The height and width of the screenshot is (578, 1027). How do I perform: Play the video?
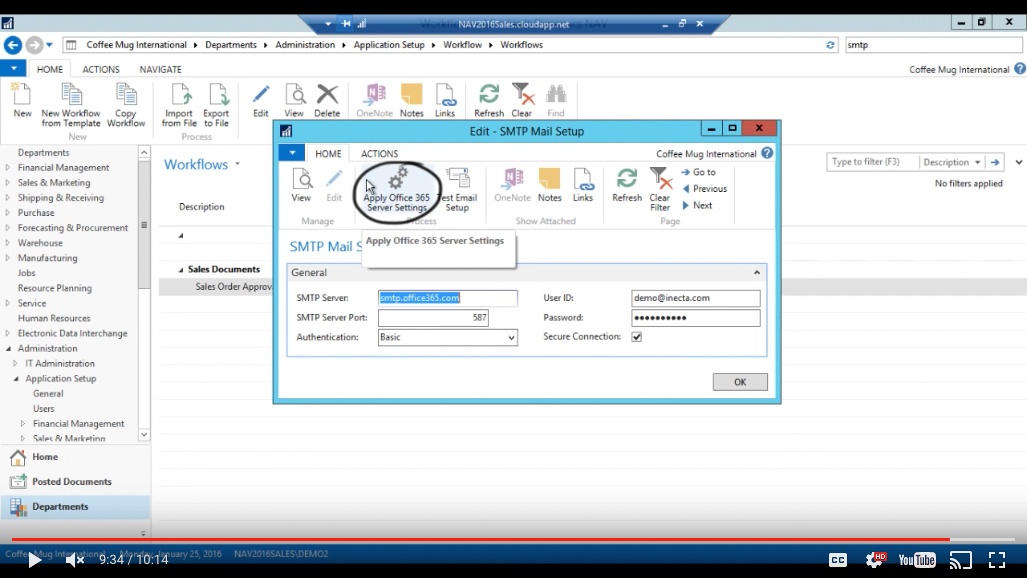[35, 560]
